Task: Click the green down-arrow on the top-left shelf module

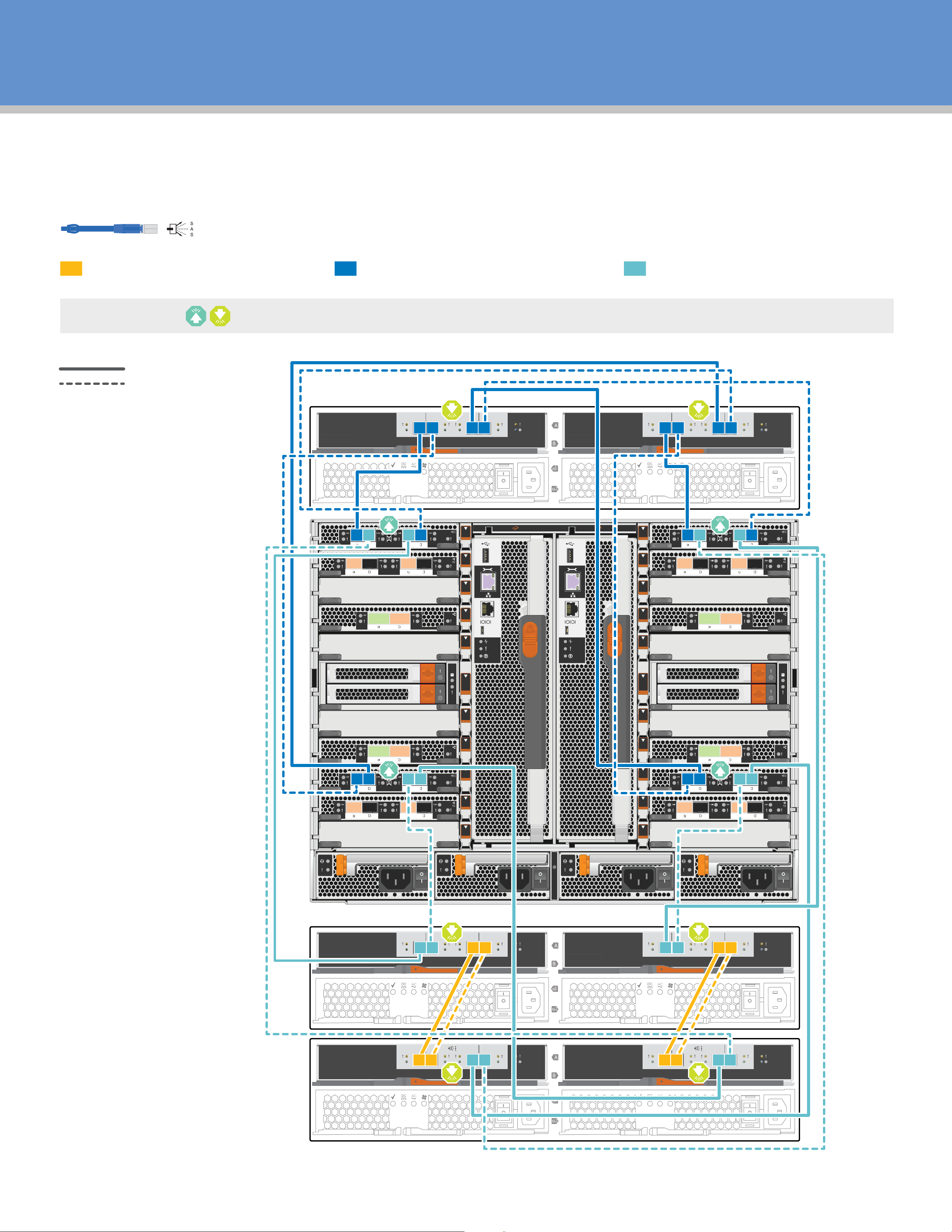Action: coord(452,410)
